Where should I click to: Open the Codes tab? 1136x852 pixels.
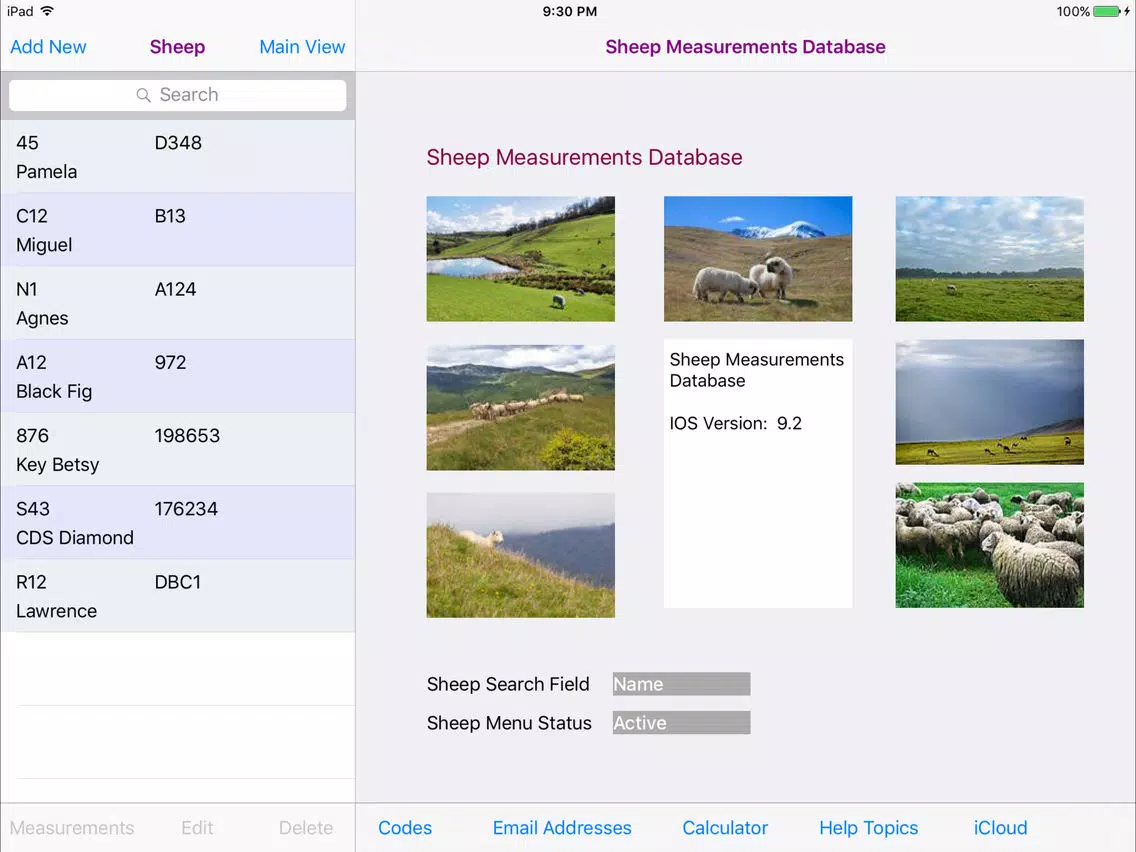click(x=405, y=827)
